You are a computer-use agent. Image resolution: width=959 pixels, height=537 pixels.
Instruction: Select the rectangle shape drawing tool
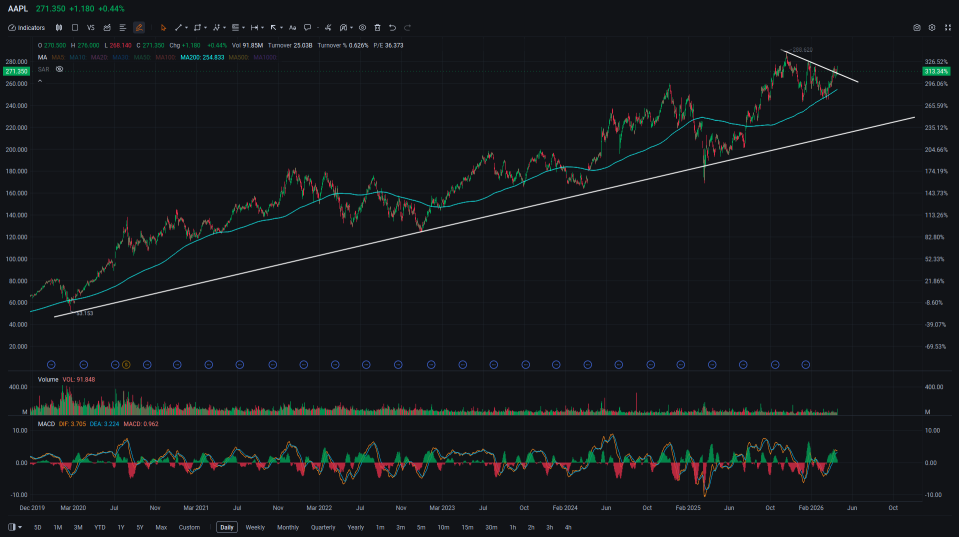coord(197,28)
